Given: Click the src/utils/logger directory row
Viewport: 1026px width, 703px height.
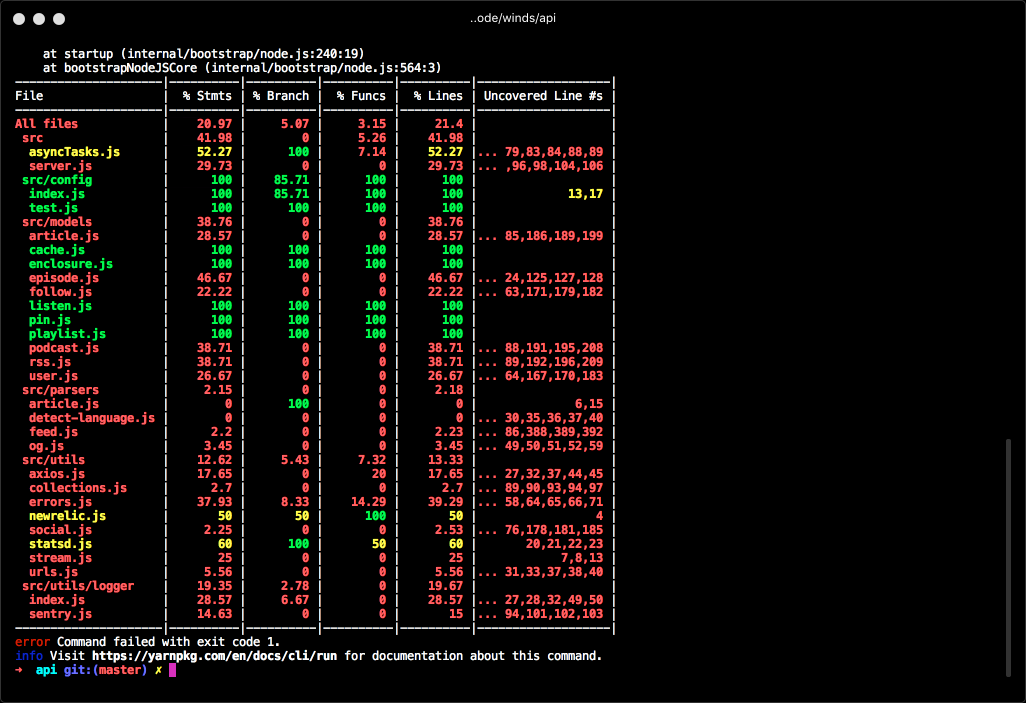Looking at the screenshot, I should coord(78,586).
